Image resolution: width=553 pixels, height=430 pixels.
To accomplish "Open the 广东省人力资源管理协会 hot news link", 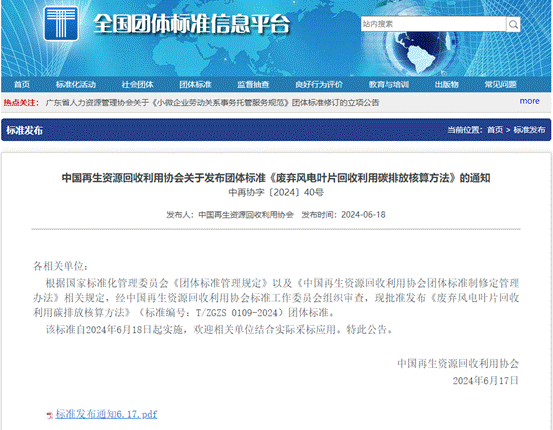I will [212, 103].
